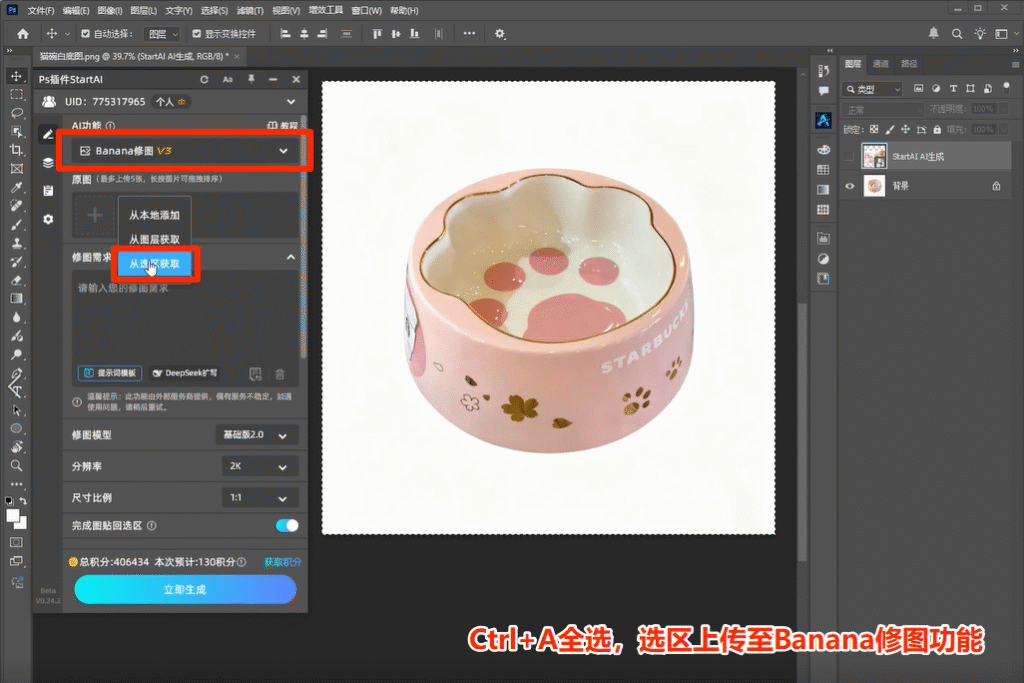Image resolution: width=1024 pixels, height=683 pixels.
Task: Open the StartAI blue star panel icon
Action: point(823,120)
